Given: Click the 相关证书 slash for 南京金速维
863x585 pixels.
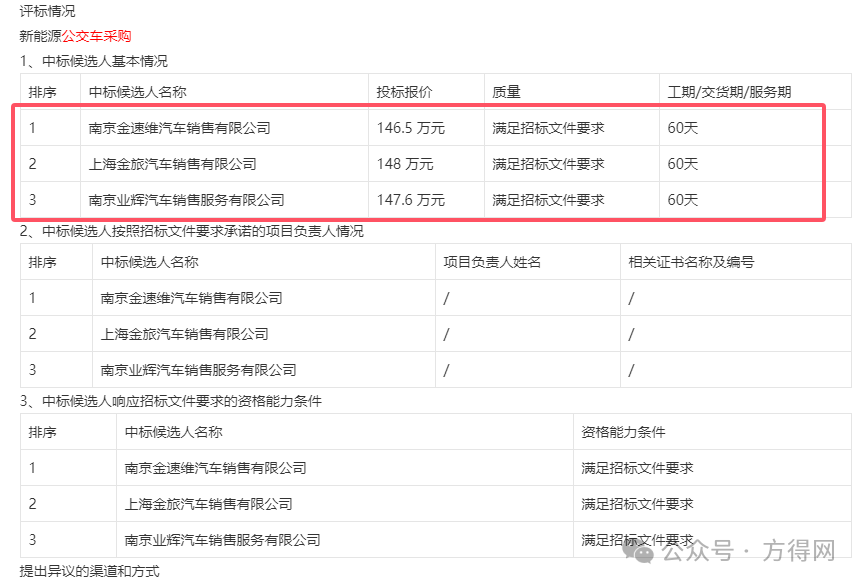Looking at the screenshot, I should tap(631, 298).
